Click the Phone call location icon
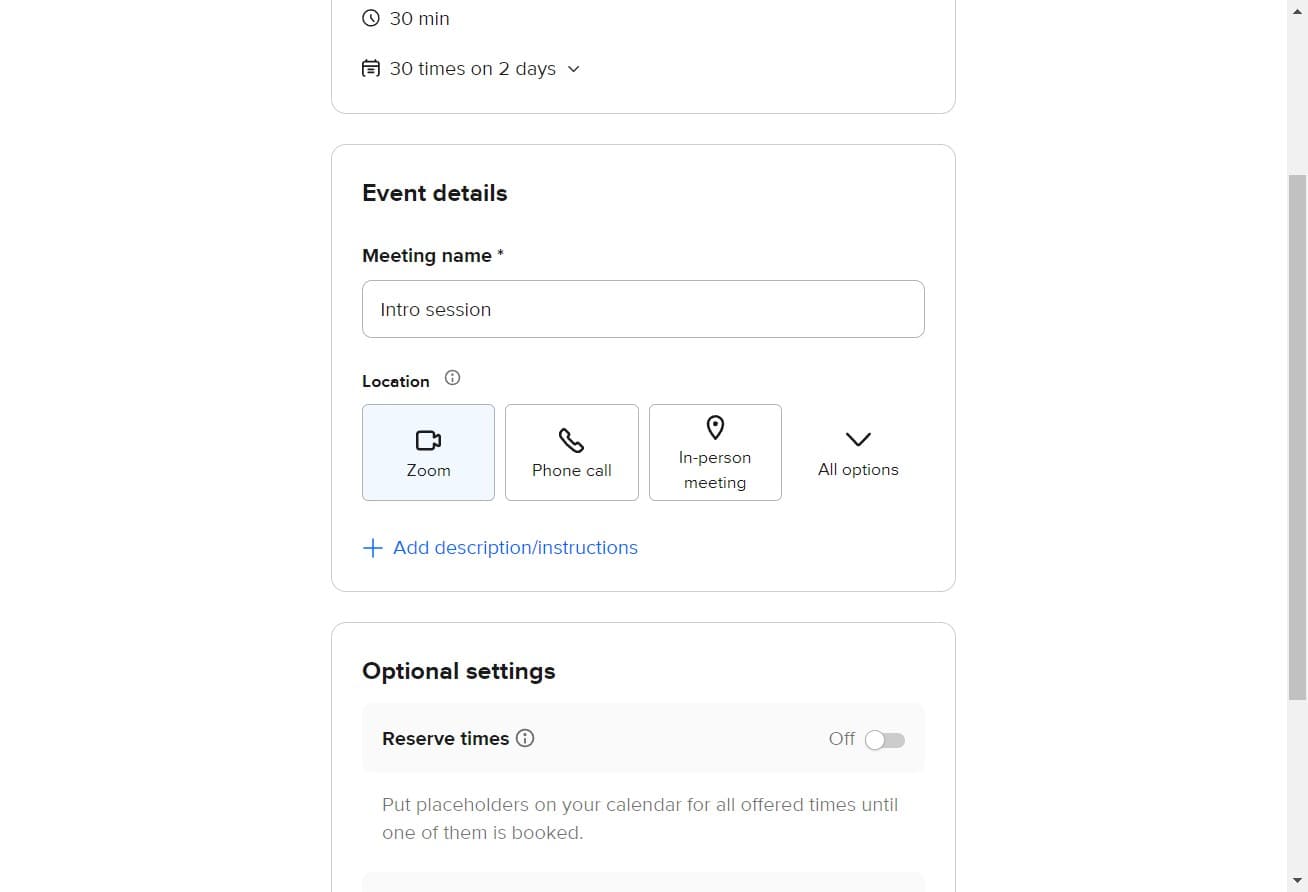The image size is (1308, 892). tap(571, 439)
